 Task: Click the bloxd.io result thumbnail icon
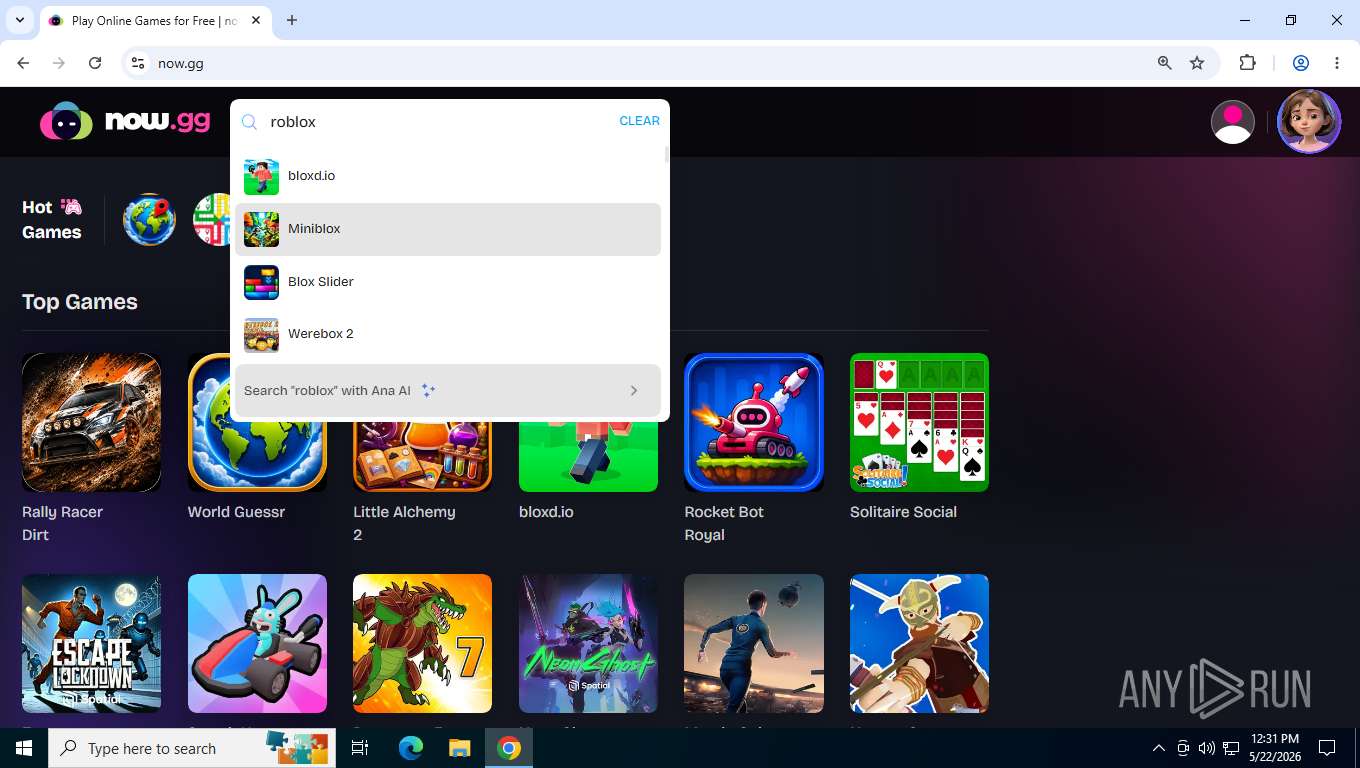point(261,177)
